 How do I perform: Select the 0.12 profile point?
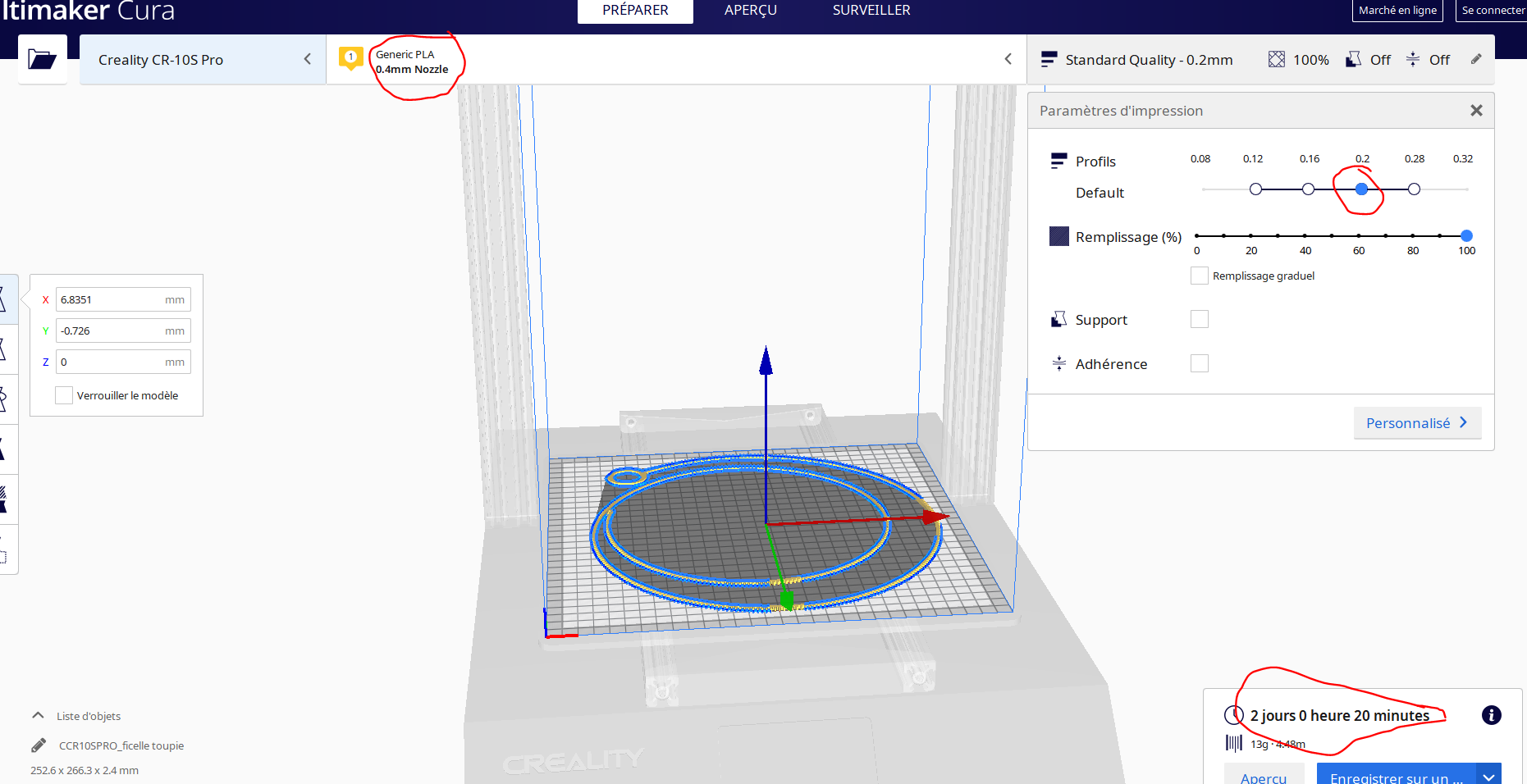[1255, 189]
